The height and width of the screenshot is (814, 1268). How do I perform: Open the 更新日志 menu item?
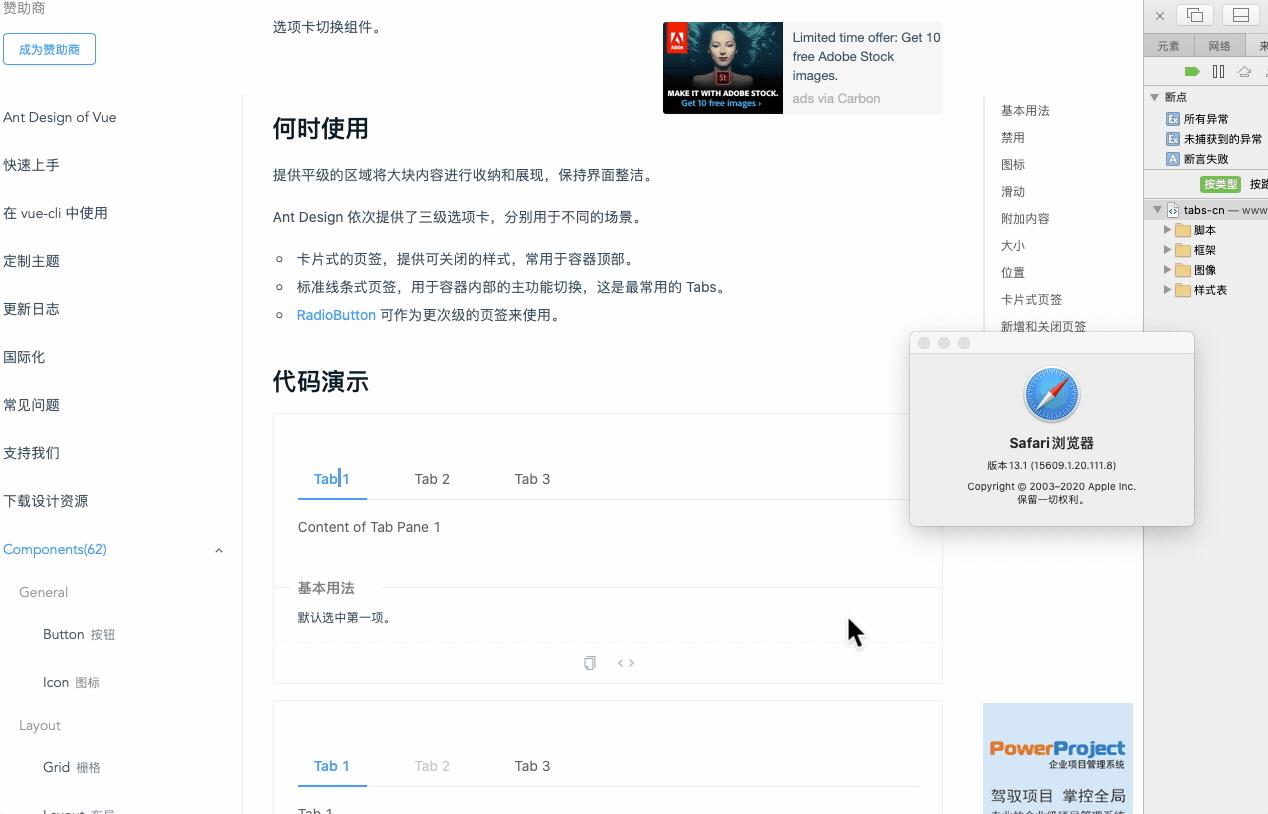click(31, 309)
